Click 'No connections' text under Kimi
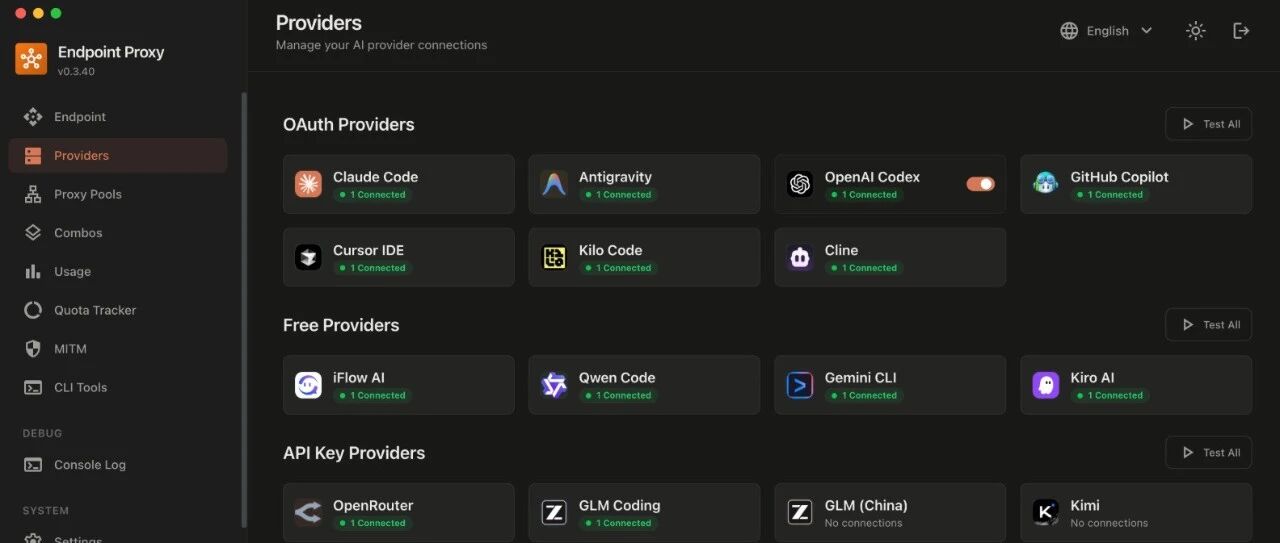The width and height of the screenshot is (1280, 543). 1109,523
